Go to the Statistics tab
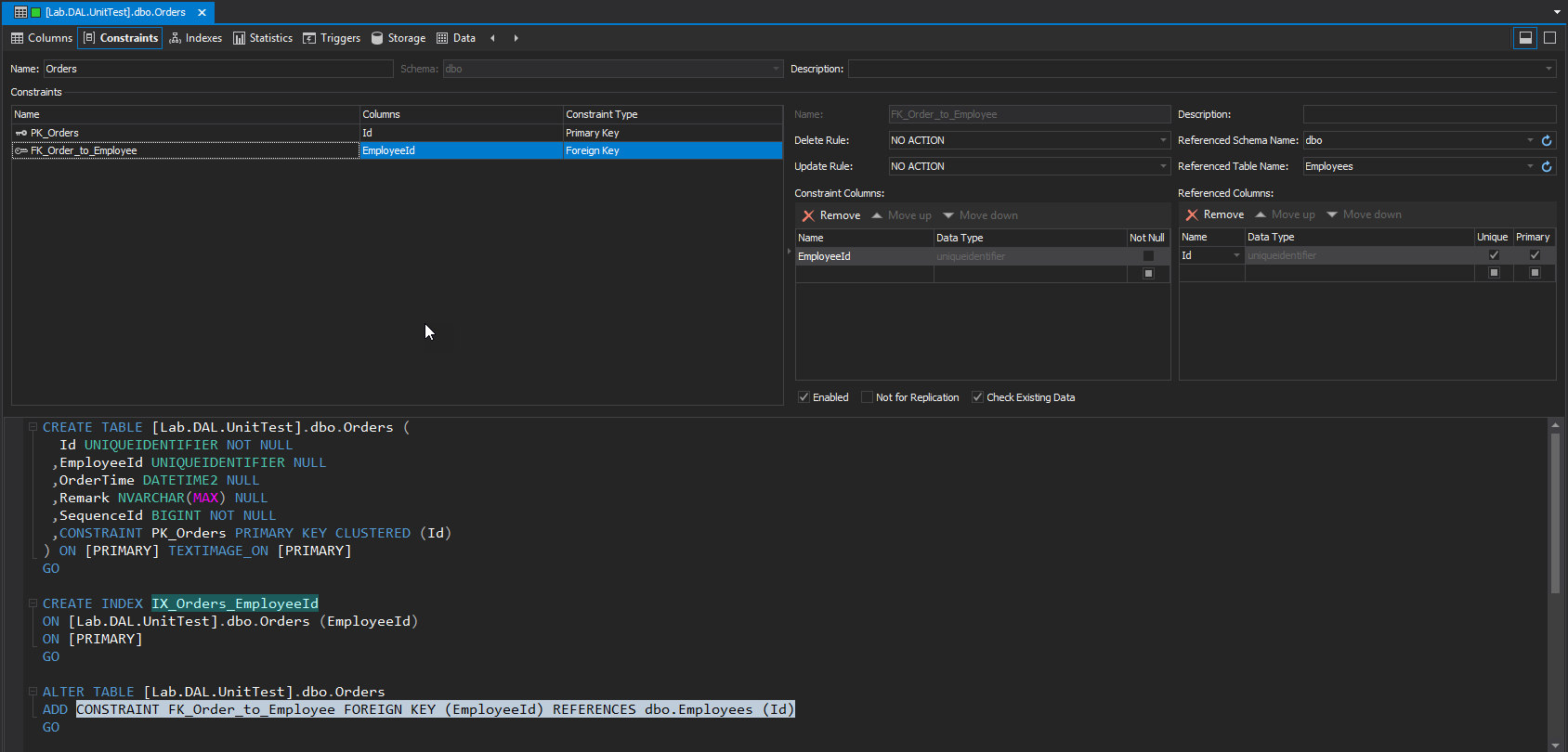Screen dimensions: 1568x752 click(x=263, y=38)
